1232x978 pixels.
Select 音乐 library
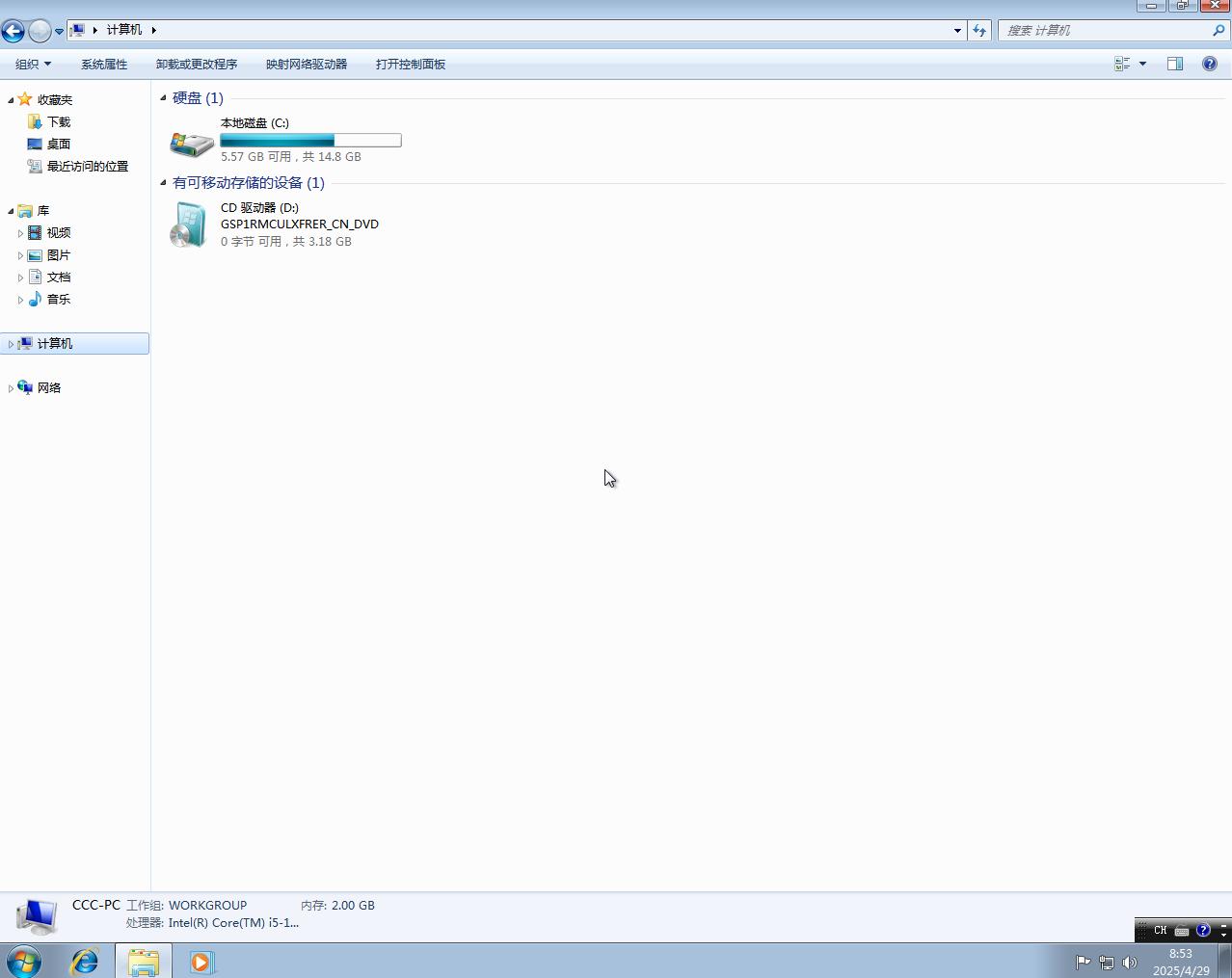tap(59, 300)
